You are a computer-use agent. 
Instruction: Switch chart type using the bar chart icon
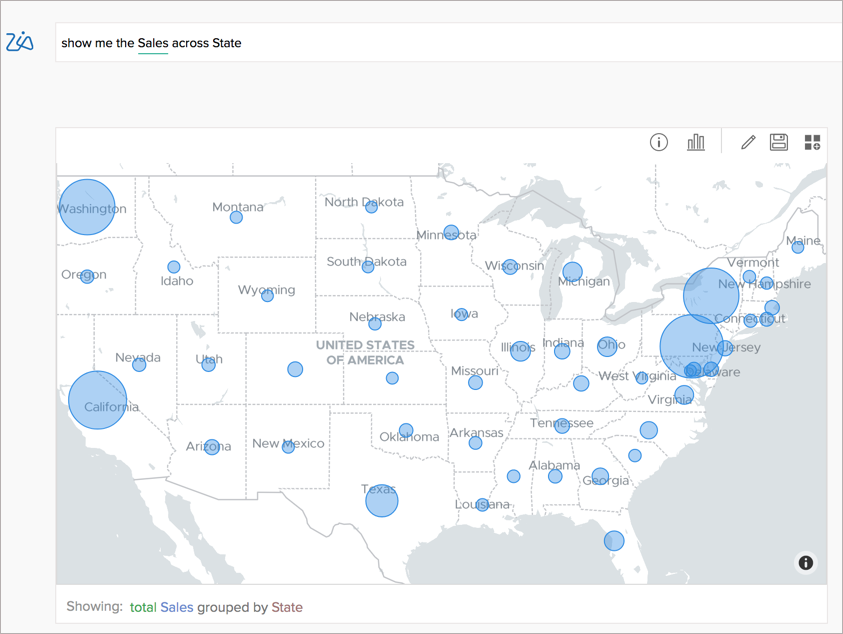click(x=695, y=142)
